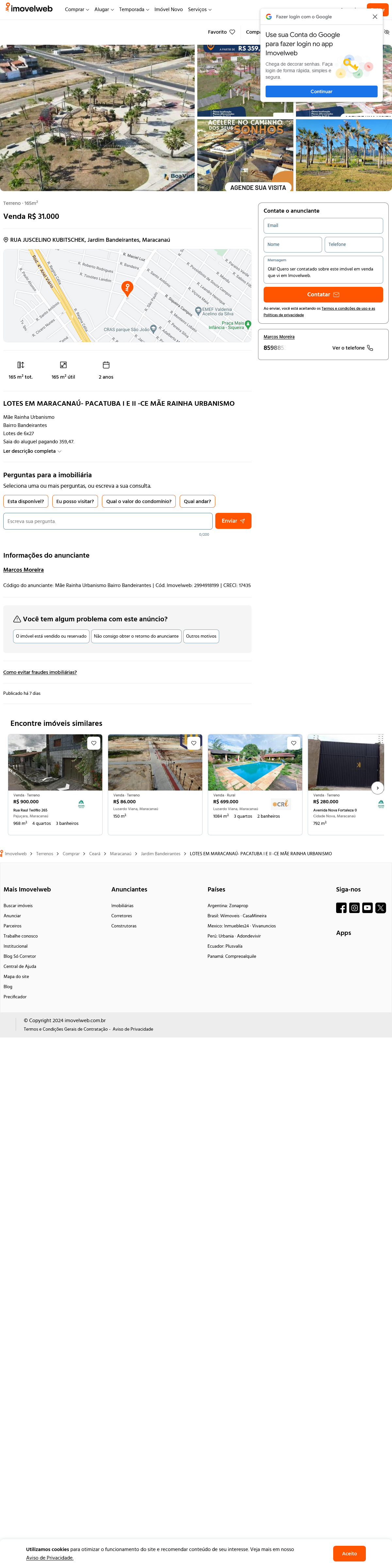Open the Alugar dropdown menu
Image resolution: width=392 pixels, height=1568 pixels.
tap(104, 10)
